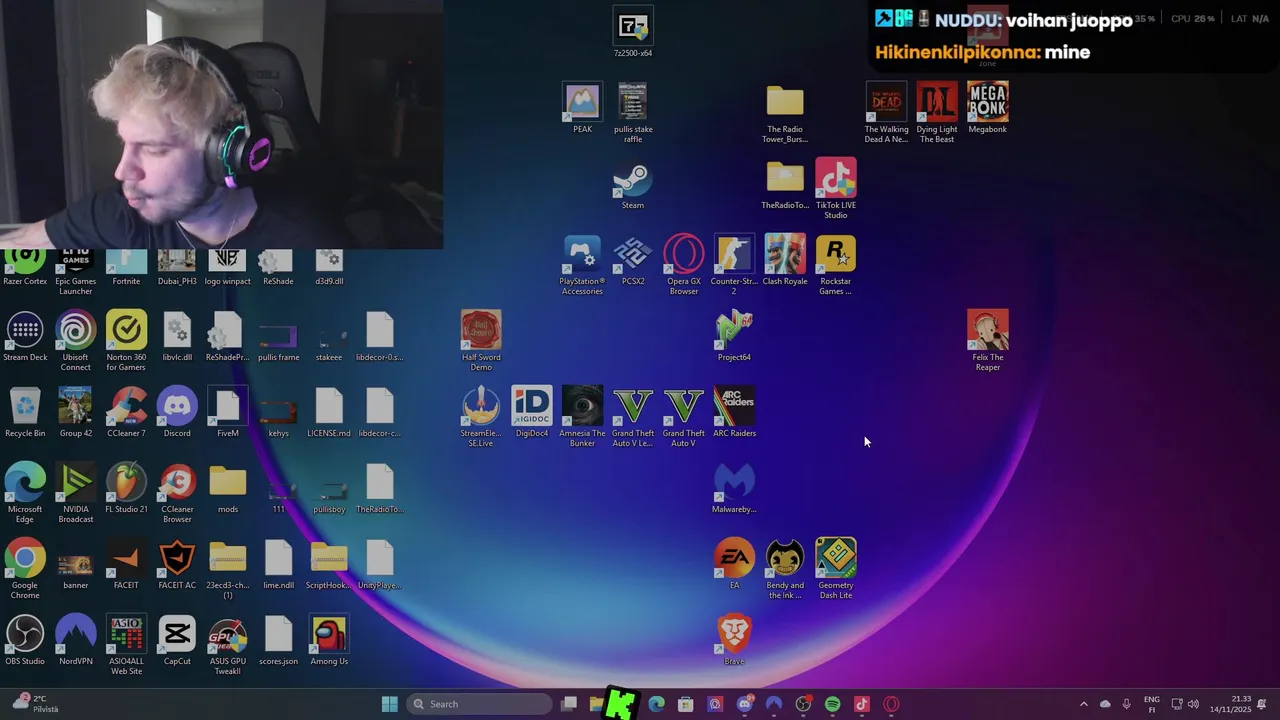
Task: Open Opera GX taskbar icon
Action: tap(891, 704)
